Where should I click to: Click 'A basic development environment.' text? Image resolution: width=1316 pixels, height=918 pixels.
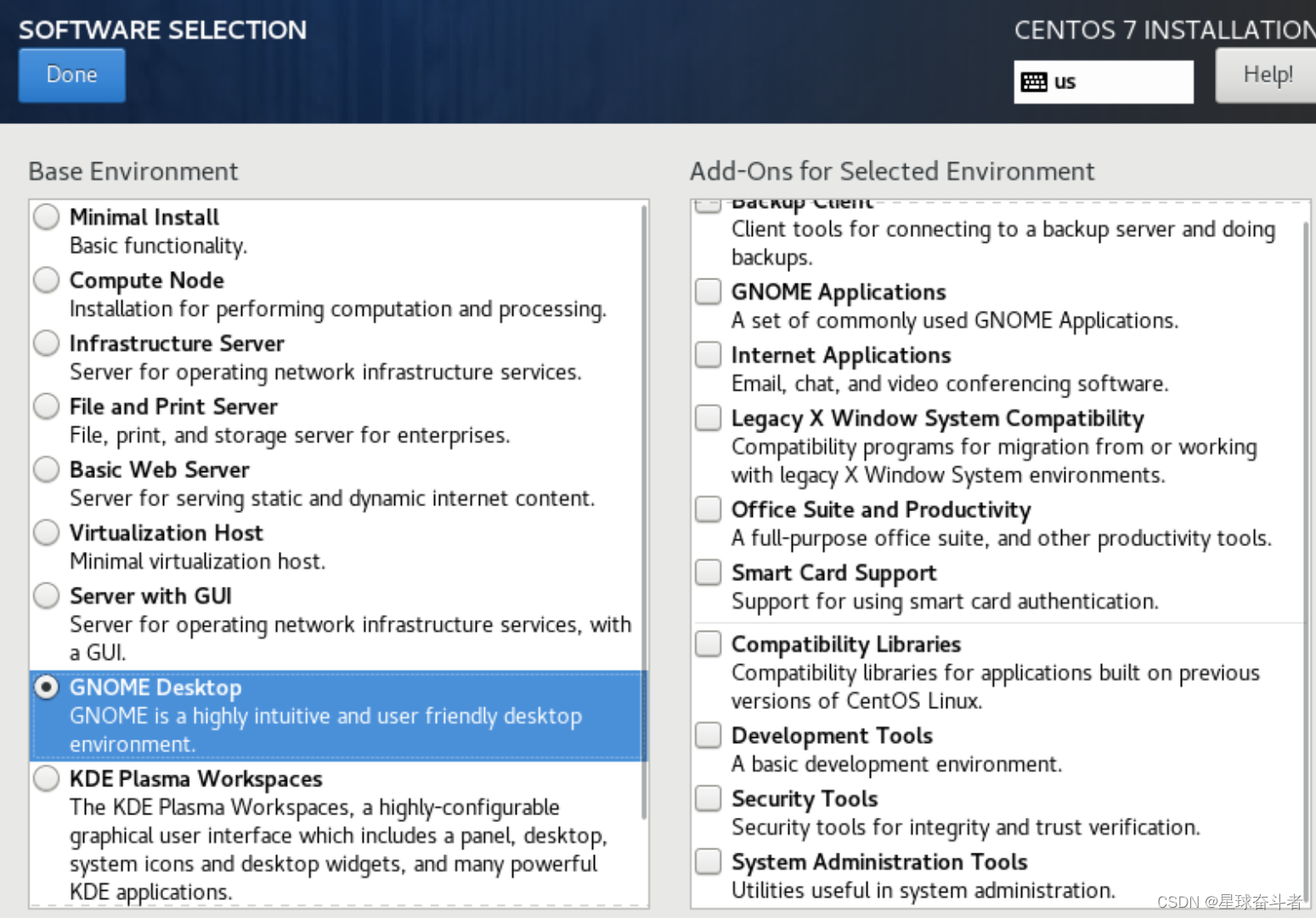pyautogui.click(x=896, y=764)
